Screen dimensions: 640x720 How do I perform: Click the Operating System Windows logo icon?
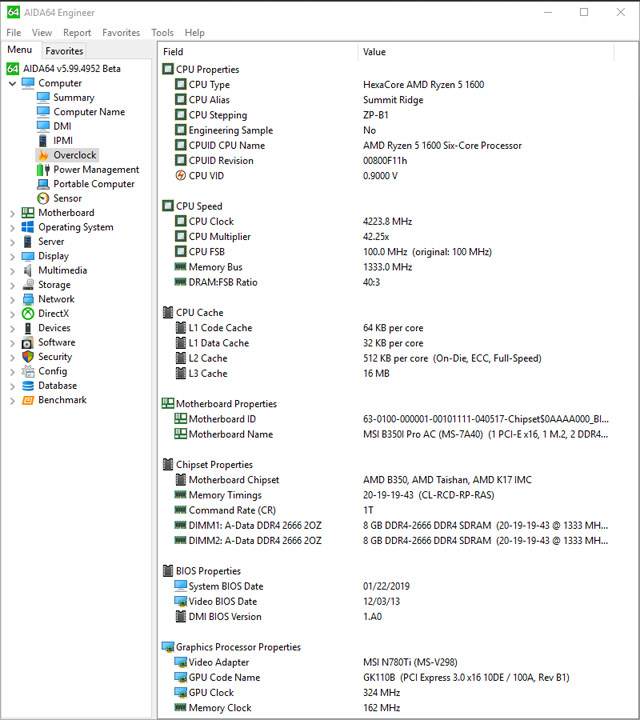pyautogui.click(x=28, y=227)
